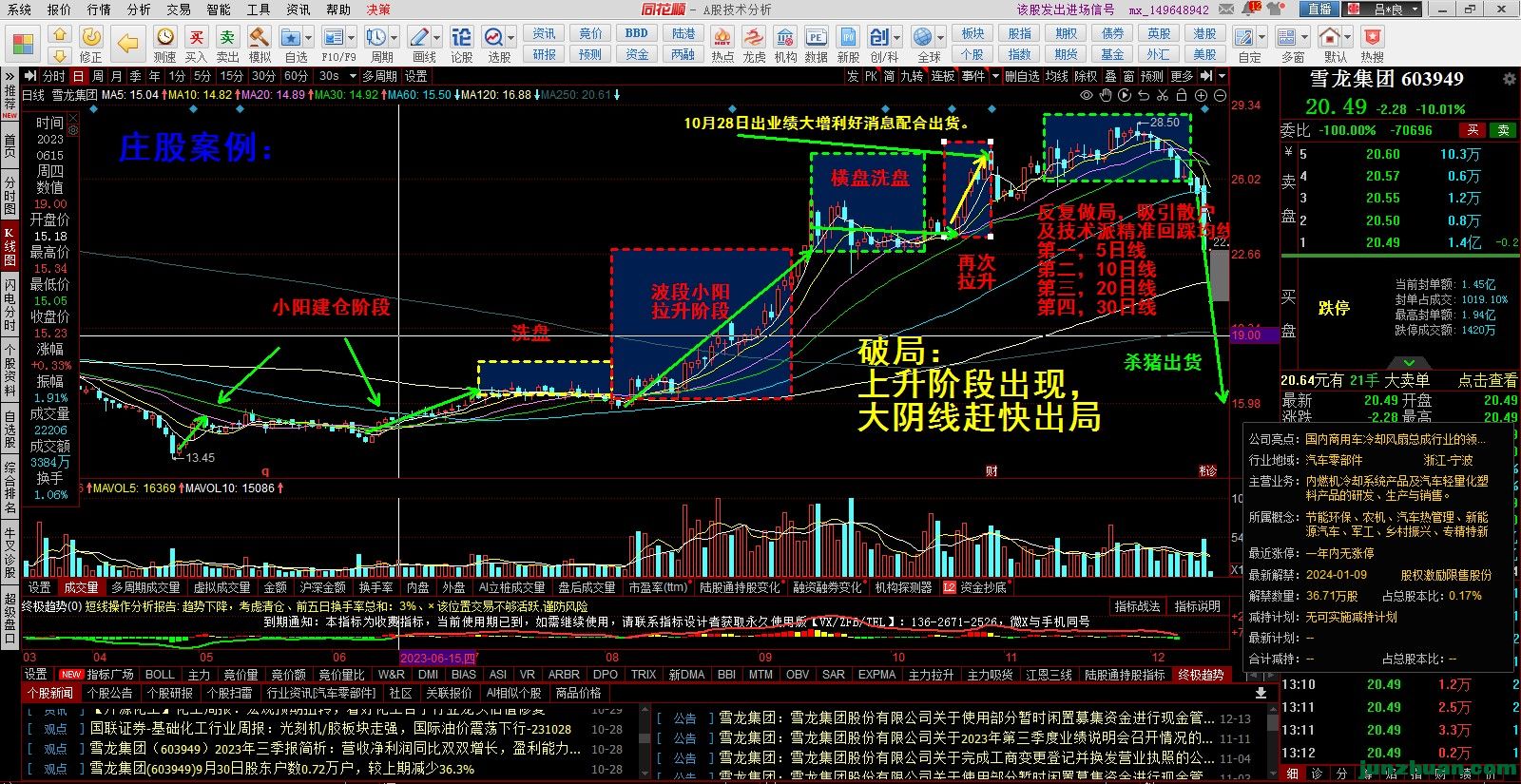Select the 60分 minute period
1521x784 pixels.
click(296, 76)
